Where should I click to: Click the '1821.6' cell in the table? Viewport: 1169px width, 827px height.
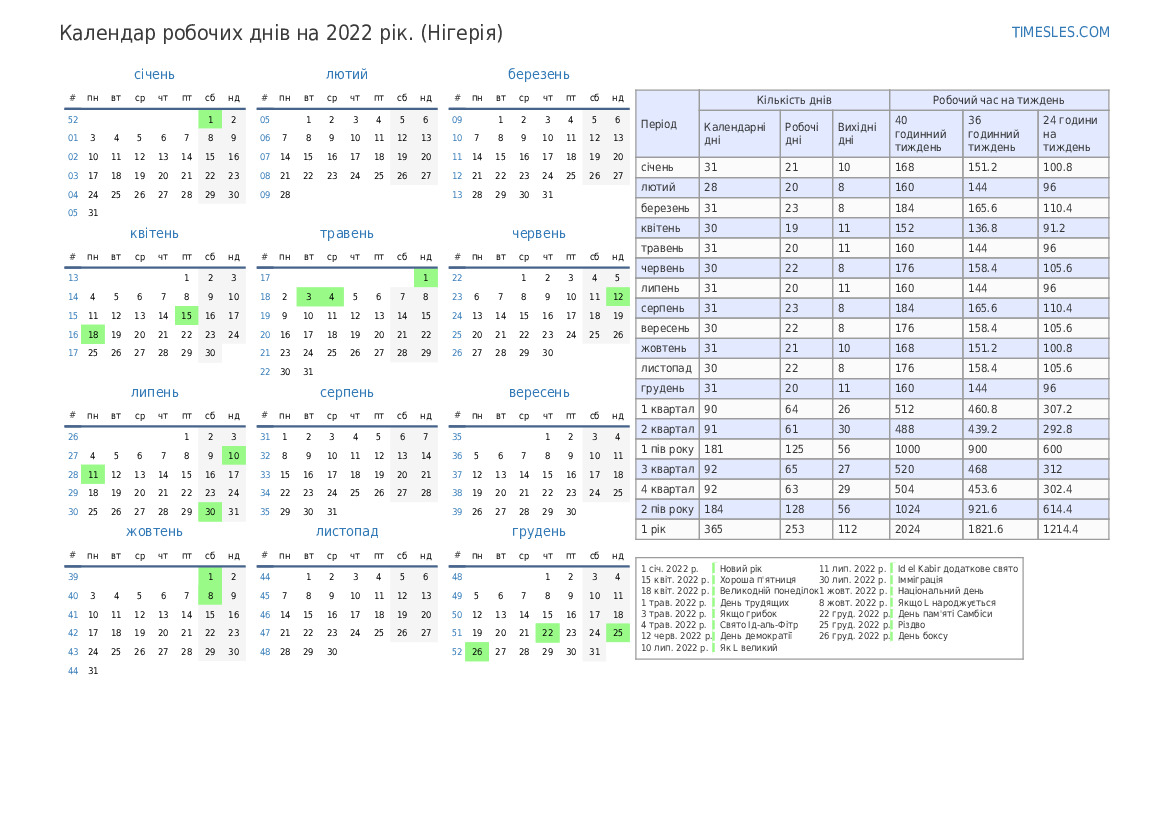(1000, 529)
